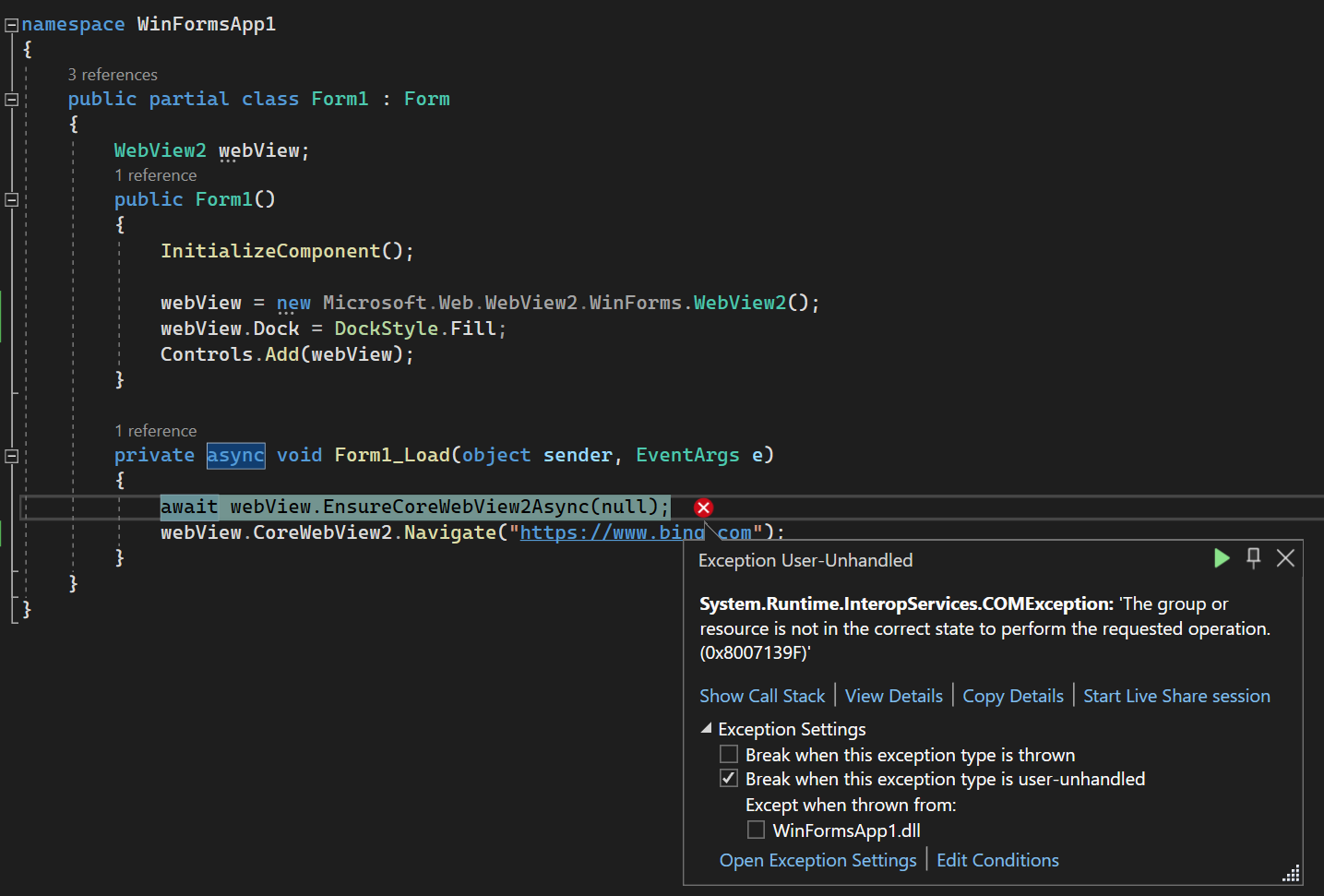Click the 1 reference CodeLens above Form1() constructor
The image size is (1324, 896).
tap(156, 175)
